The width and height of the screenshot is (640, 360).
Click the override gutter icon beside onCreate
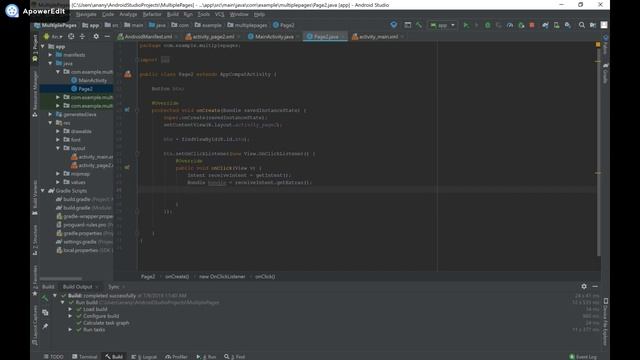pos(127,110)
